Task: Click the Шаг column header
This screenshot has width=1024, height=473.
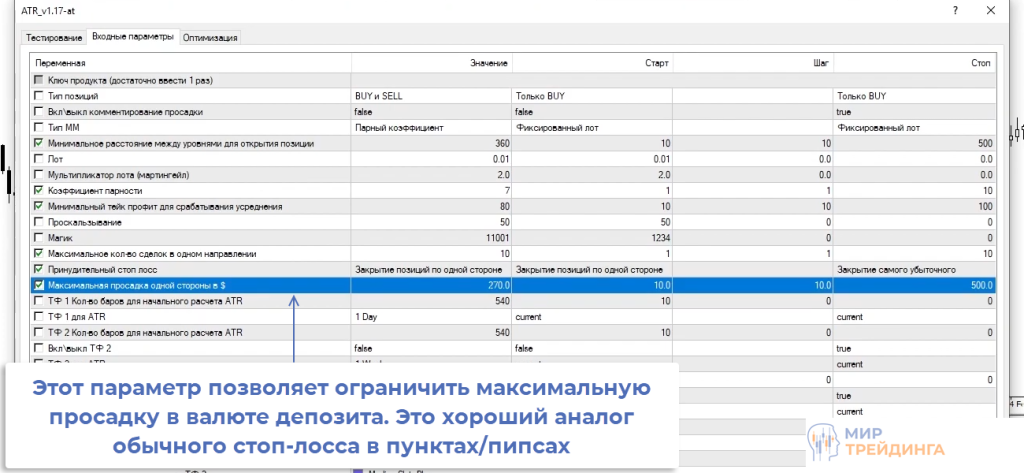Action: pos(753,63)
